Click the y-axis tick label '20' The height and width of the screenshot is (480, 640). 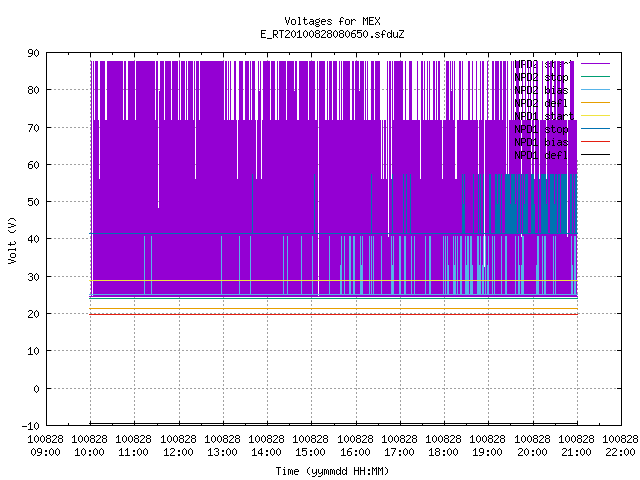33,314
